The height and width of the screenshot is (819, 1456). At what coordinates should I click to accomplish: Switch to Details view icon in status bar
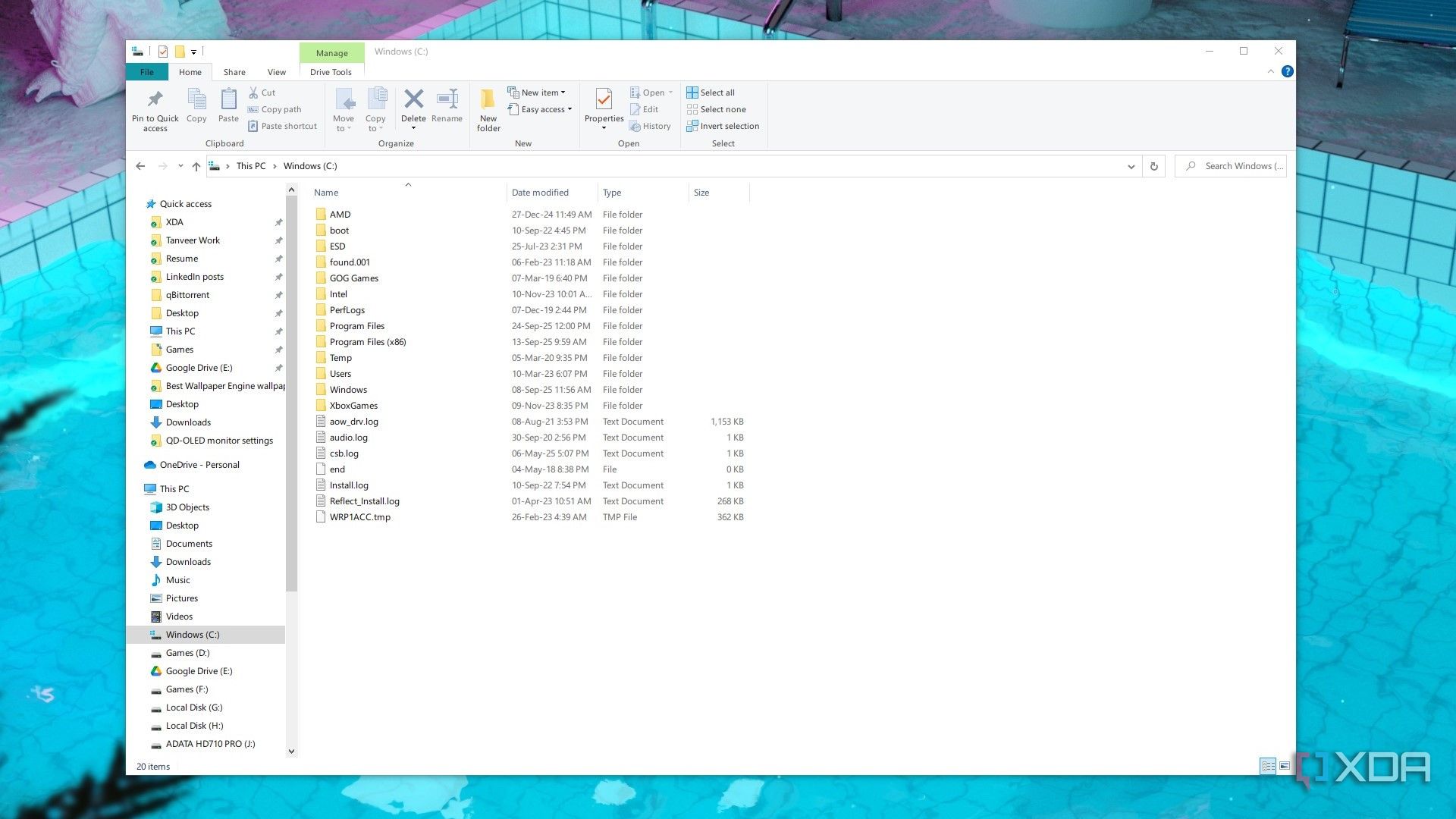pyautogui.click(x=1268, y=766)
